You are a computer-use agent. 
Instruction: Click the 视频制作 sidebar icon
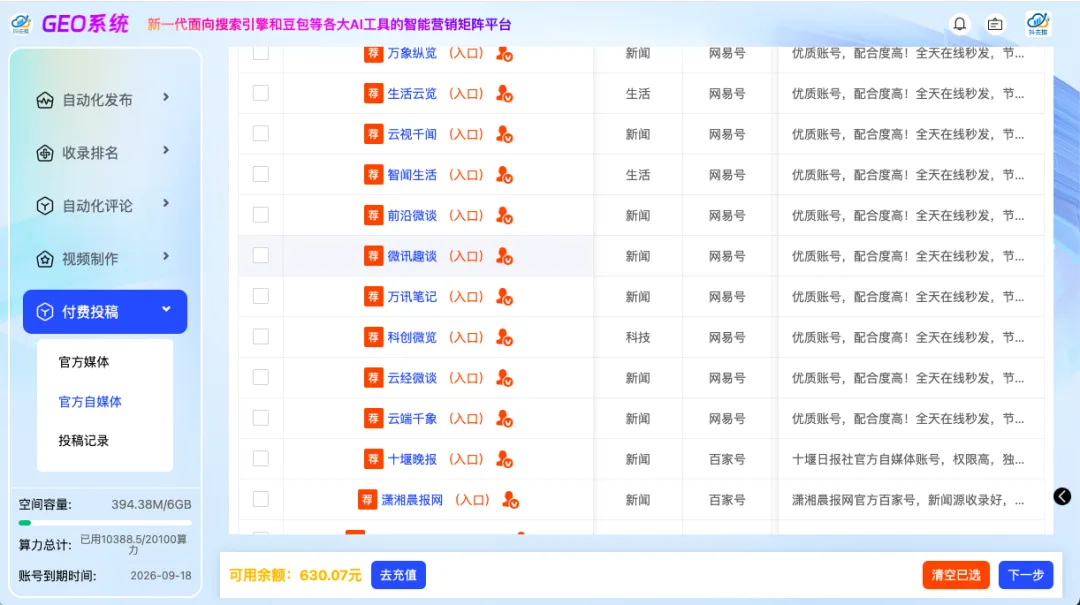(x=45, y=259)
